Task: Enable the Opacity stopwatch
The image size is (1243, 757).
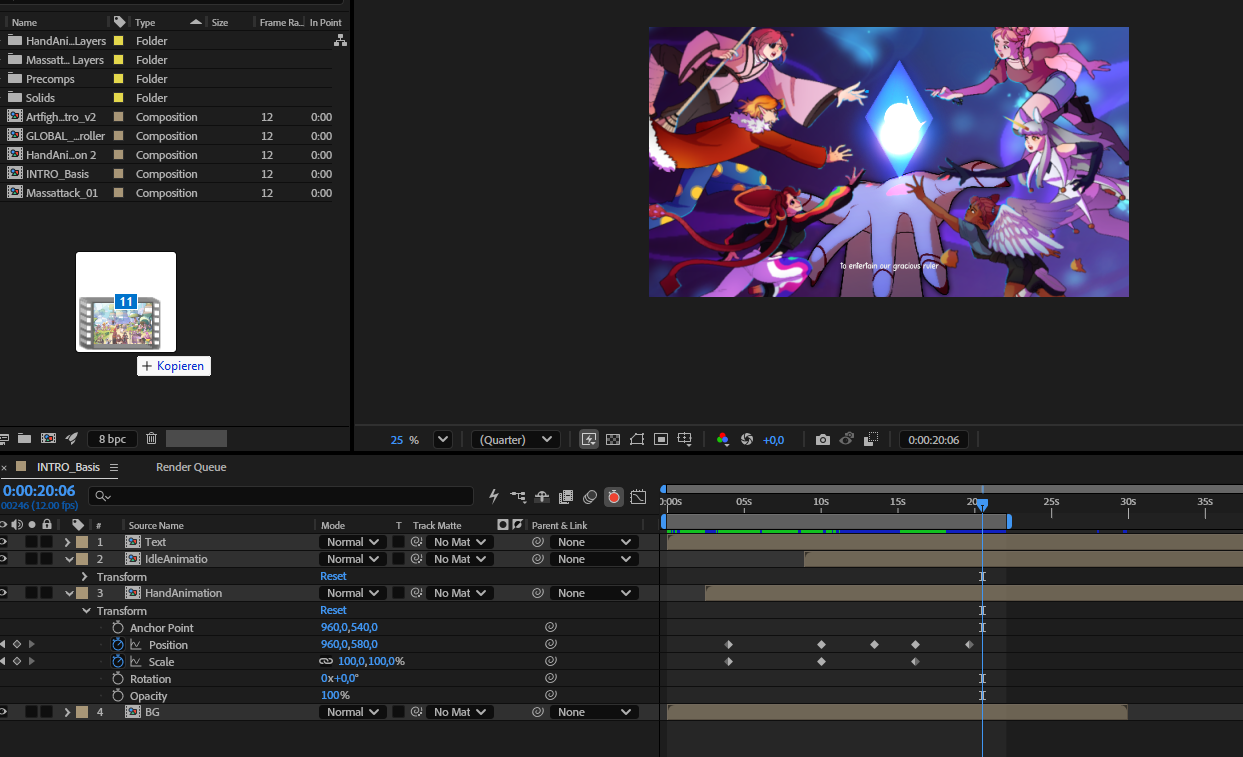Action: [118, 696]
